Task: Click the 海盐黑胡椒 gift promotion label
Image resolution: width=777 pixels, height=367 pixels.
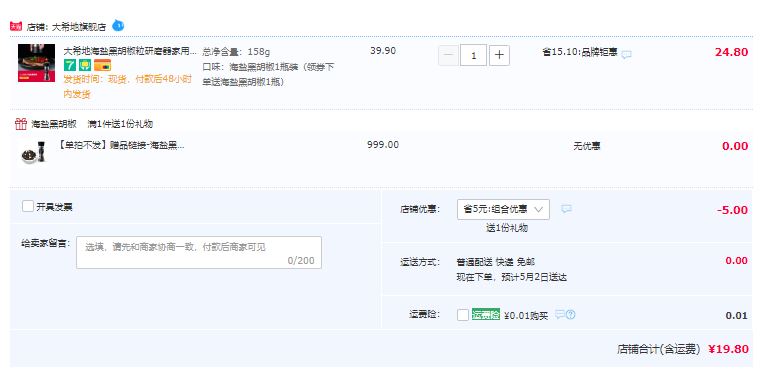Action: 54,124
